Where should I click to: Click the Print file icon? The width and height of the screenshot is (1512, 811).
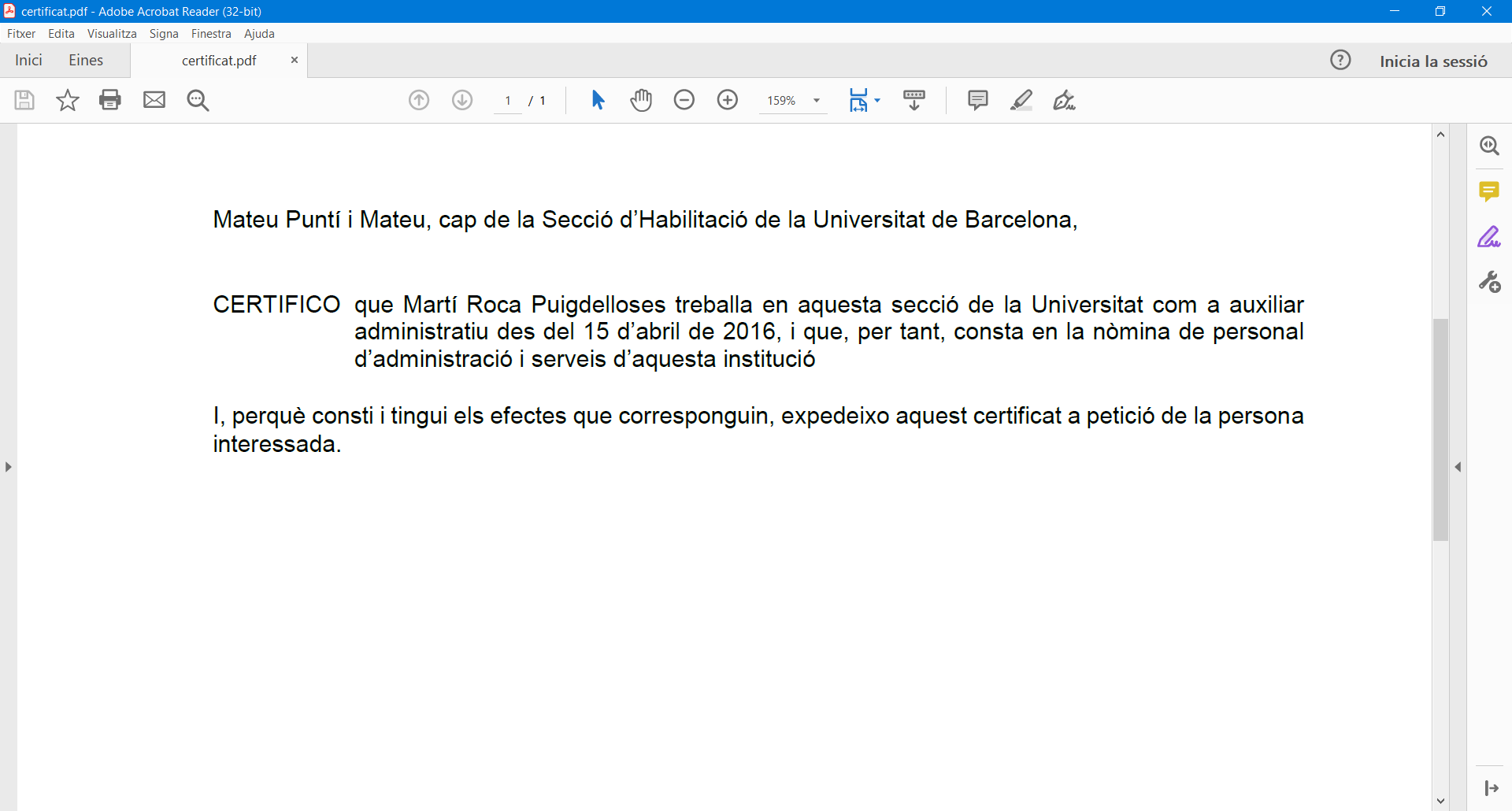[110, 100]
